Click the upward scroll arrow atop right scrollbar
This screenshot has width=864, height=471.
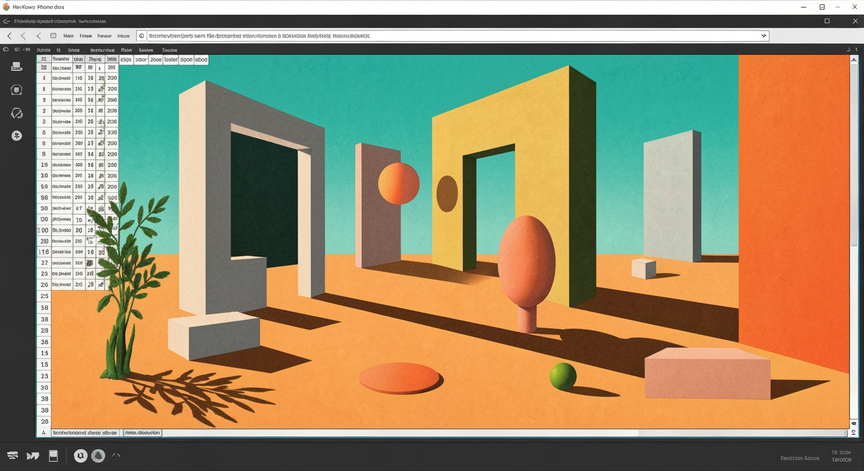855,59
